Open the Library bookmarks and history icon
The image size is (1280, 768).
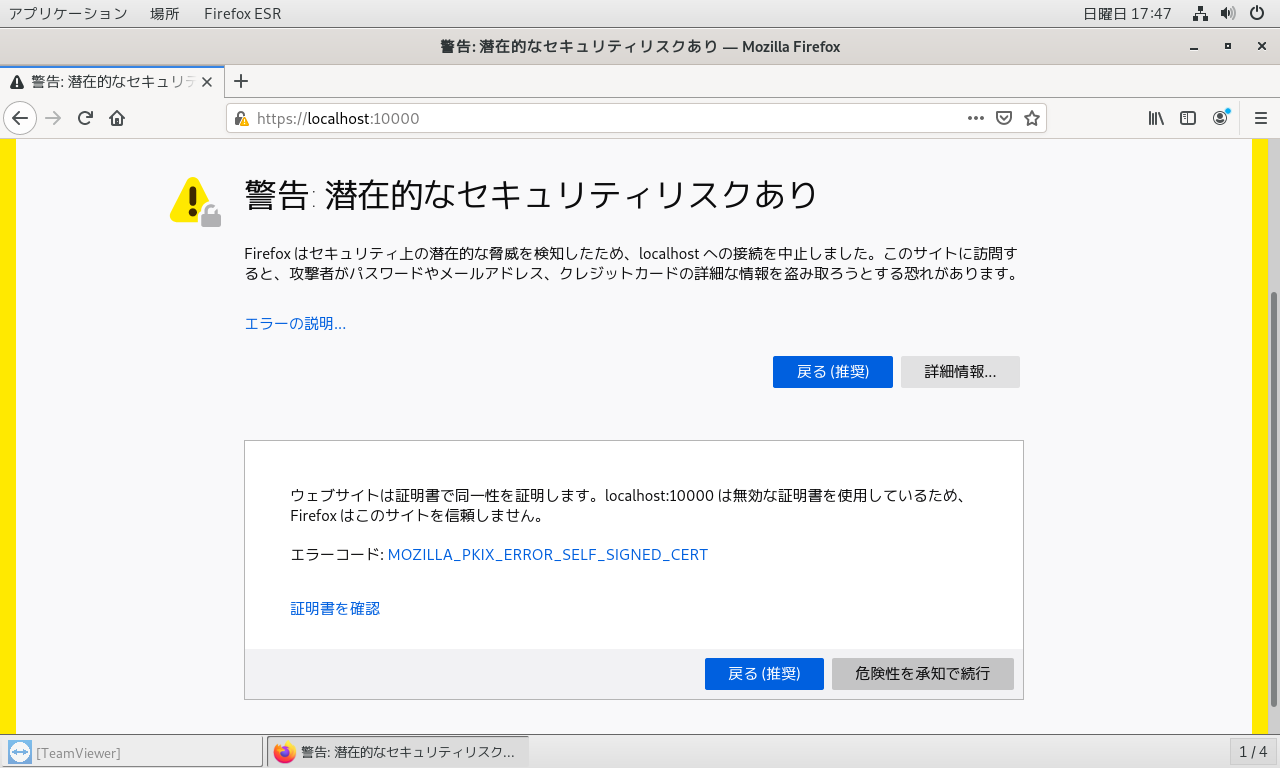pyautogui.click(x=1156, y=118)
